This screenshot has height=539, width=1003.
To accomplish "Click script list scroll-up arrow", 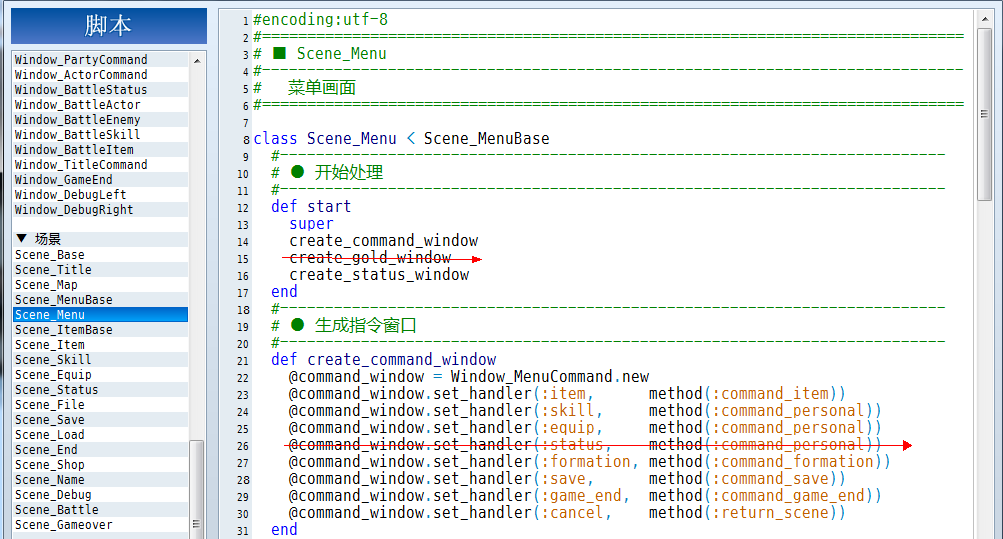I will point(197,61).
